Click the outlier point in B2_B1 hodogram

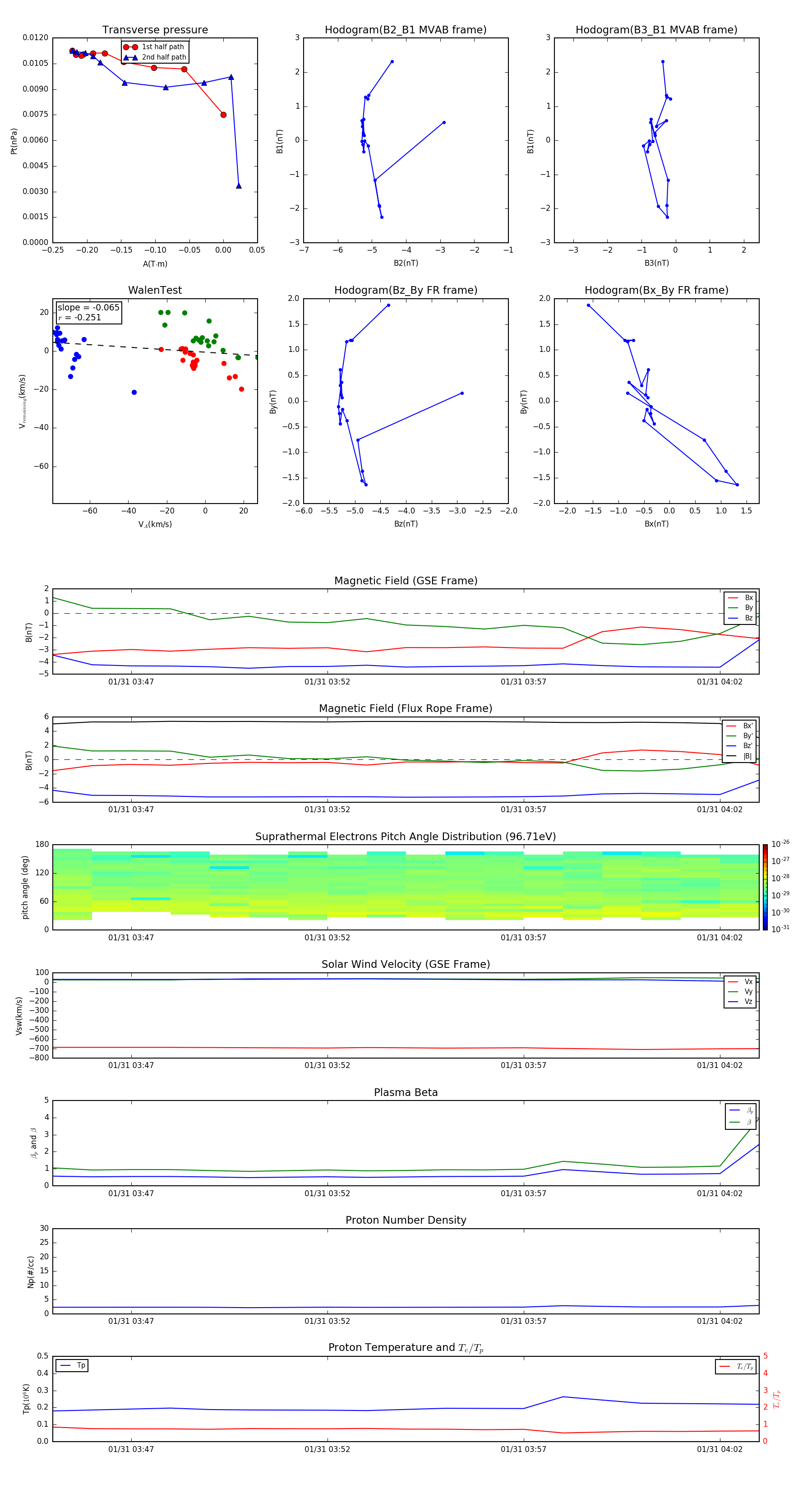pos(444,123)
